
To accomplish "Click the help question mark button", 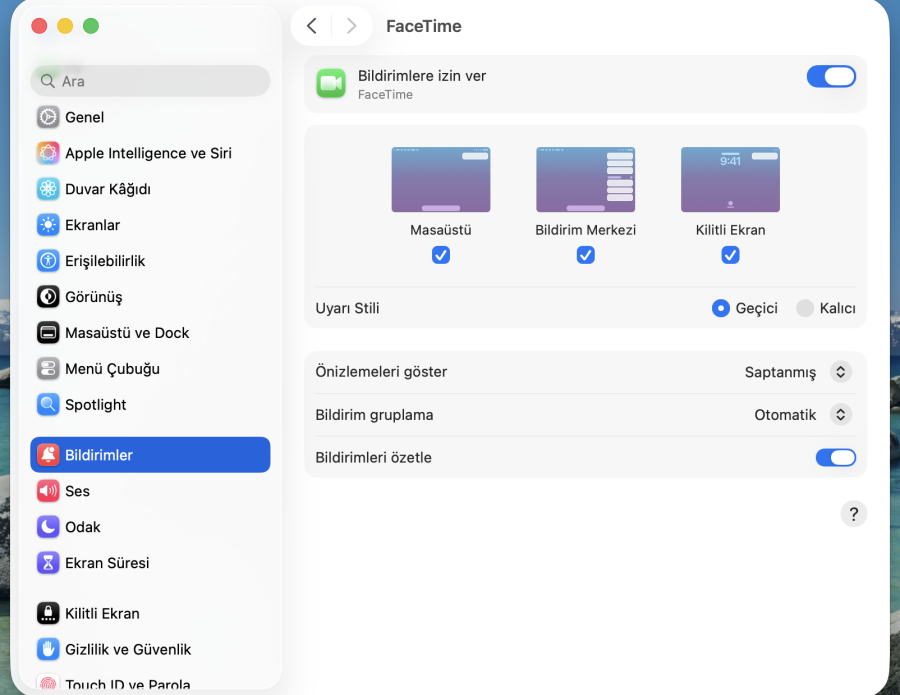I will coord(854,513).
